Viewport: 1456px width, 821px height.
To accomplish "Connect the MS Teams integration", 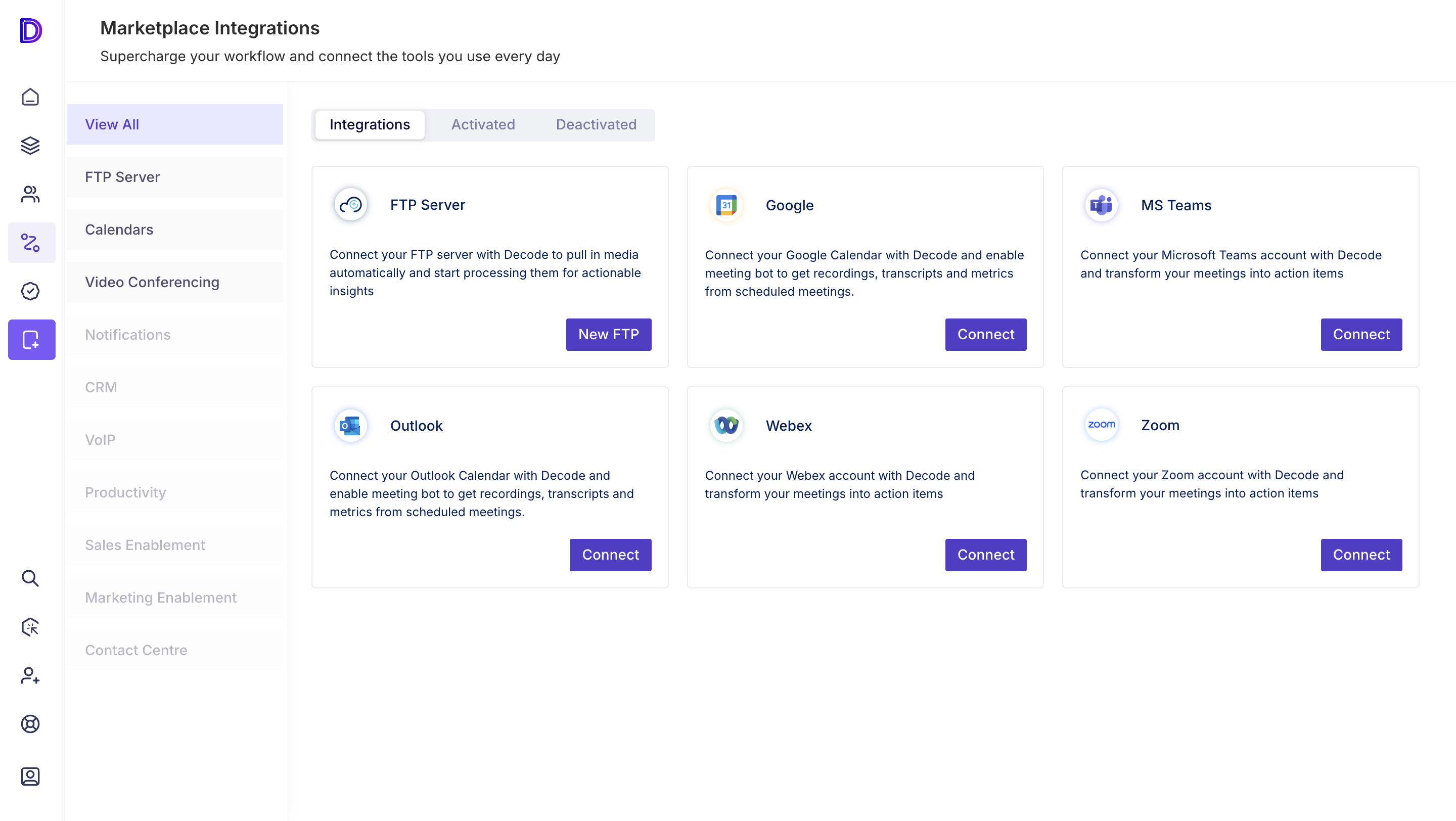I will pyautogui.click(x=1361, y=335).
